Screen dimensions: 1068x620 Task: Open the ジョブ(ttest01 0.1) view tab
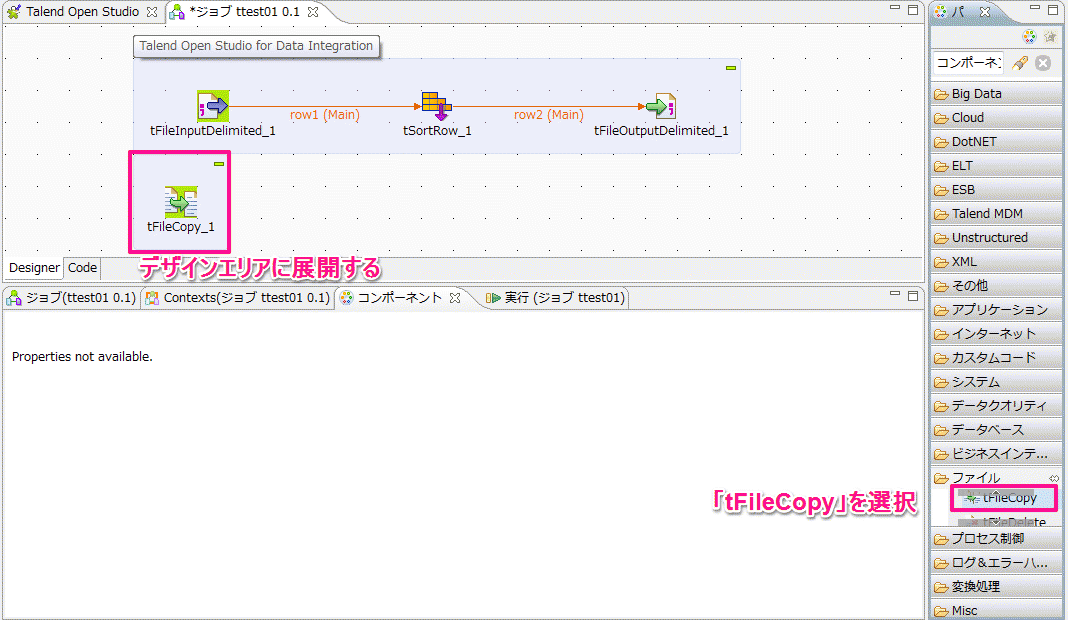coord(72,298)
